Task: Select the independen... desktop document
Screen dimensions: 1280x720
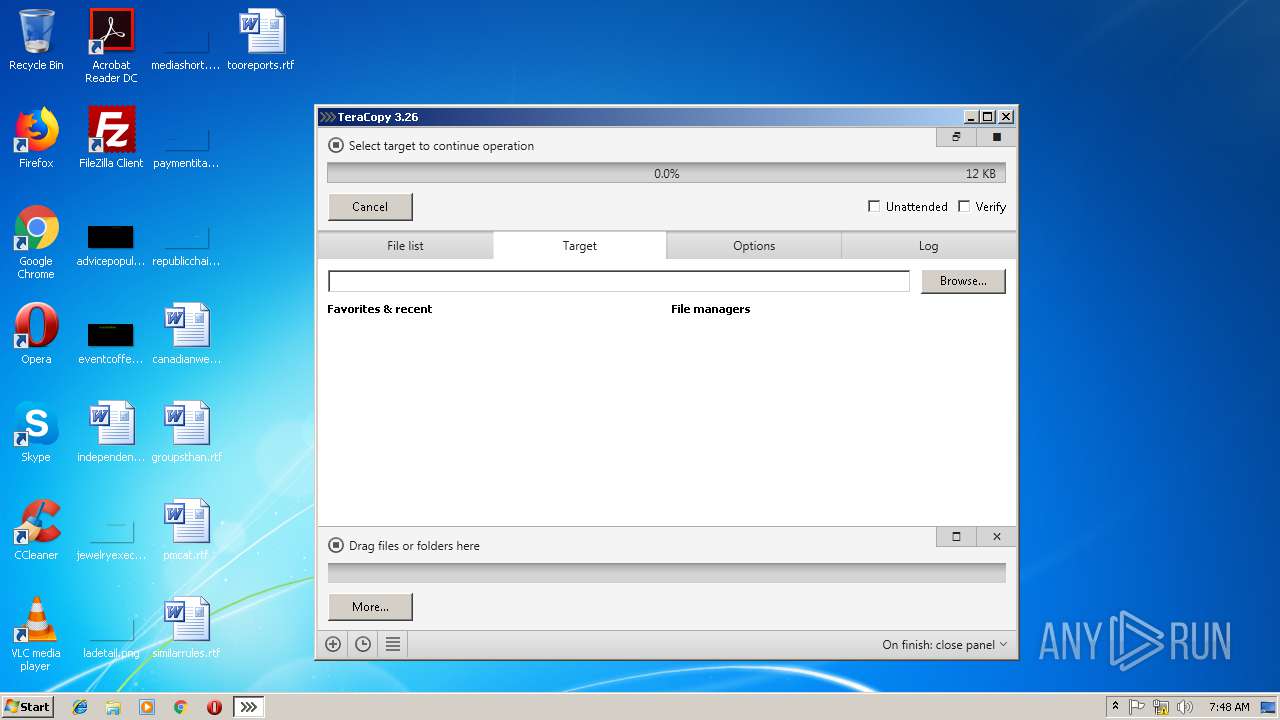Action: click(x=111, y=432)
